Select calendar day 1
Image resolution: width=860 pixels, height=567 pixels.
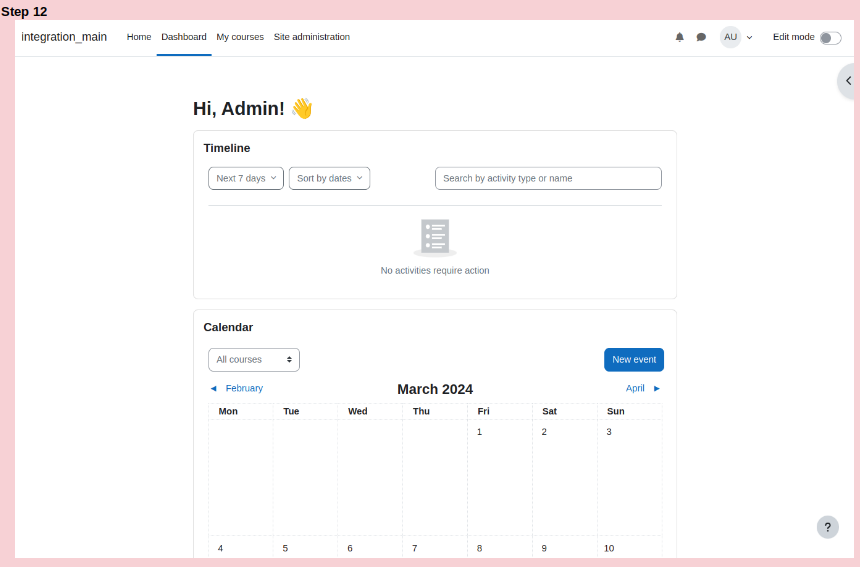click(479, 432)
